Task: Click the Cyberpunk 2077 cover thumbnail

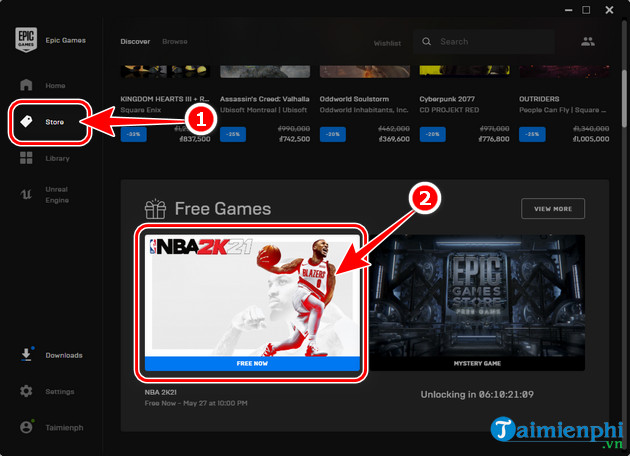Action: click(464, 71)
